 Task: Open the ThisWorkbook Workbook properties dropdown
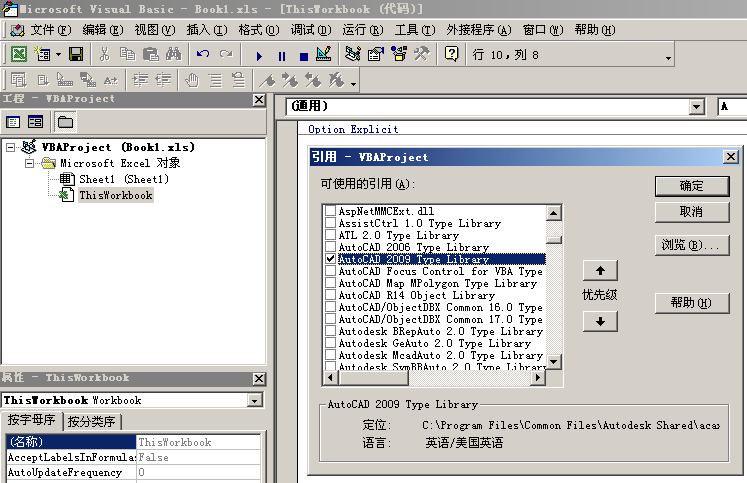click(255, 401)
